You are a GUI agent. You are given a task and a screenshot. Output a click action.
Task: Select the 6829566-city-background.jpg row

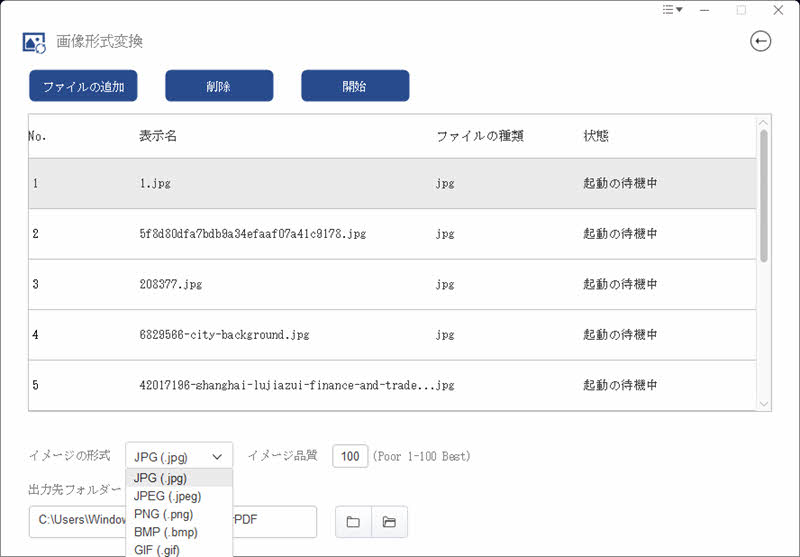click(390, 335)
